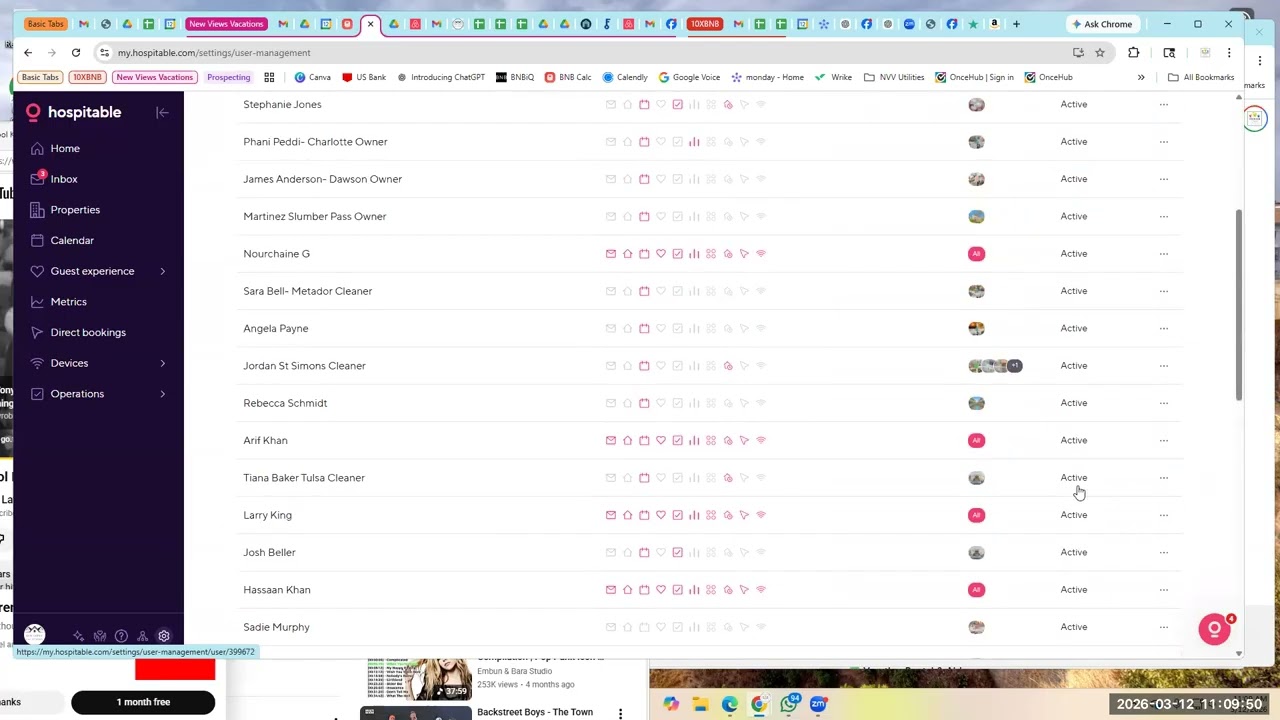Image resolution: width=1280 pixels, height=720 pixels.
Task: Open Calendar from the sidebar
Action: click(72, 240)
